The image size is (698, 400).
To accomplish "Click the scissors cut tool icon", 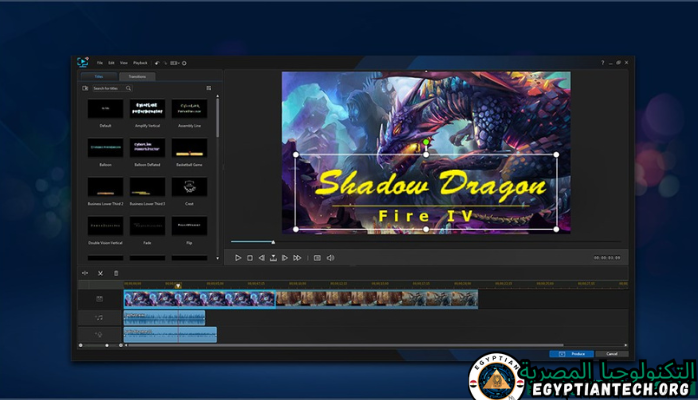I will point(100,273).
